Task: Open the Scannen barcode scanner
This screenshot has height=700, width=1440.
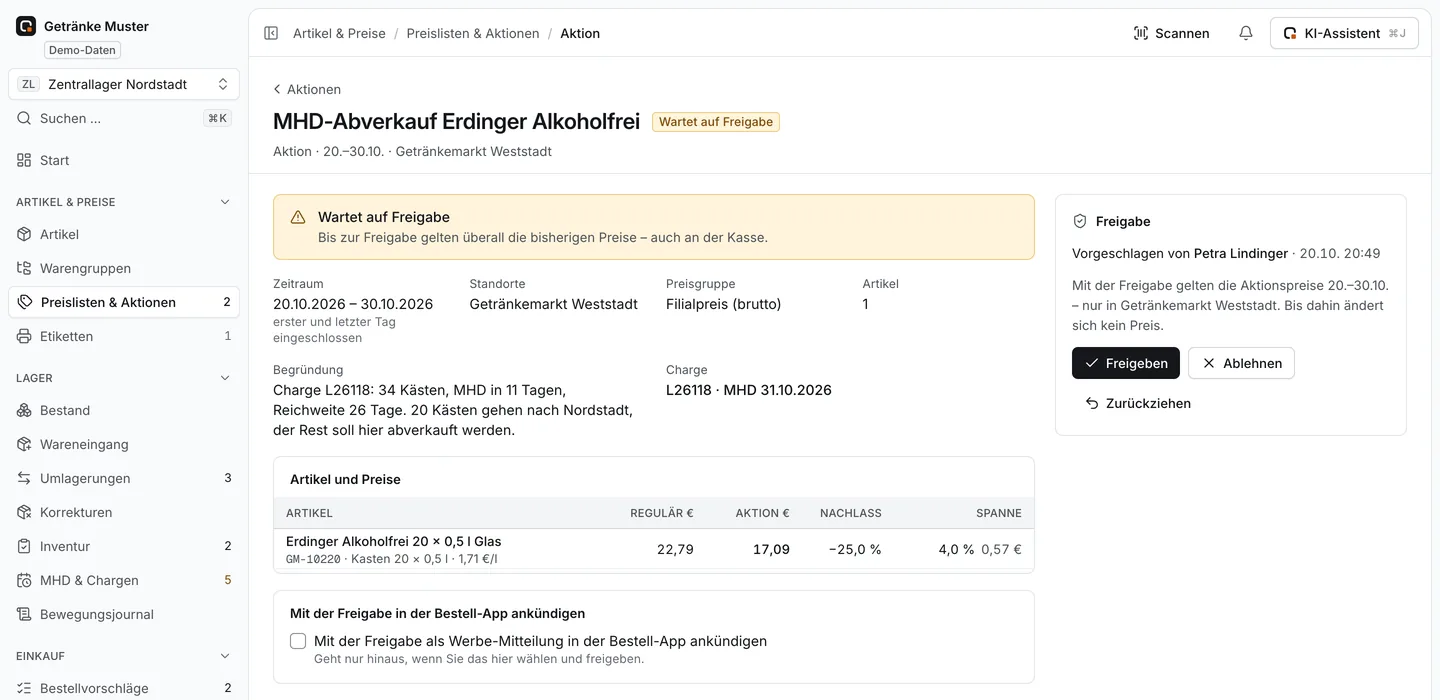Action: (x=1171, y=33)
